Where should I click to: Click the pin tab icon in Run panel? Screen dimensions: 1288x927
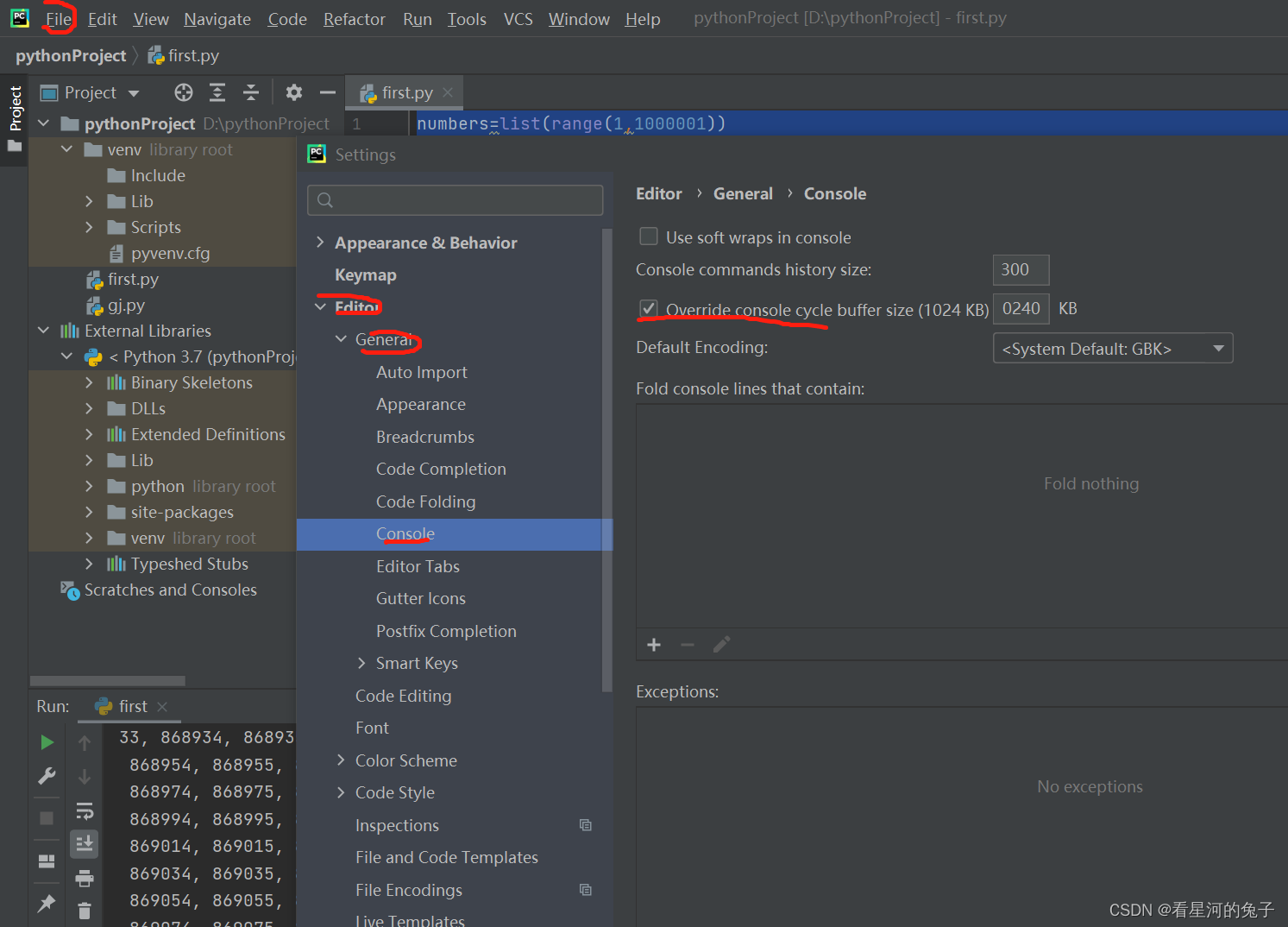coord(47,904)
